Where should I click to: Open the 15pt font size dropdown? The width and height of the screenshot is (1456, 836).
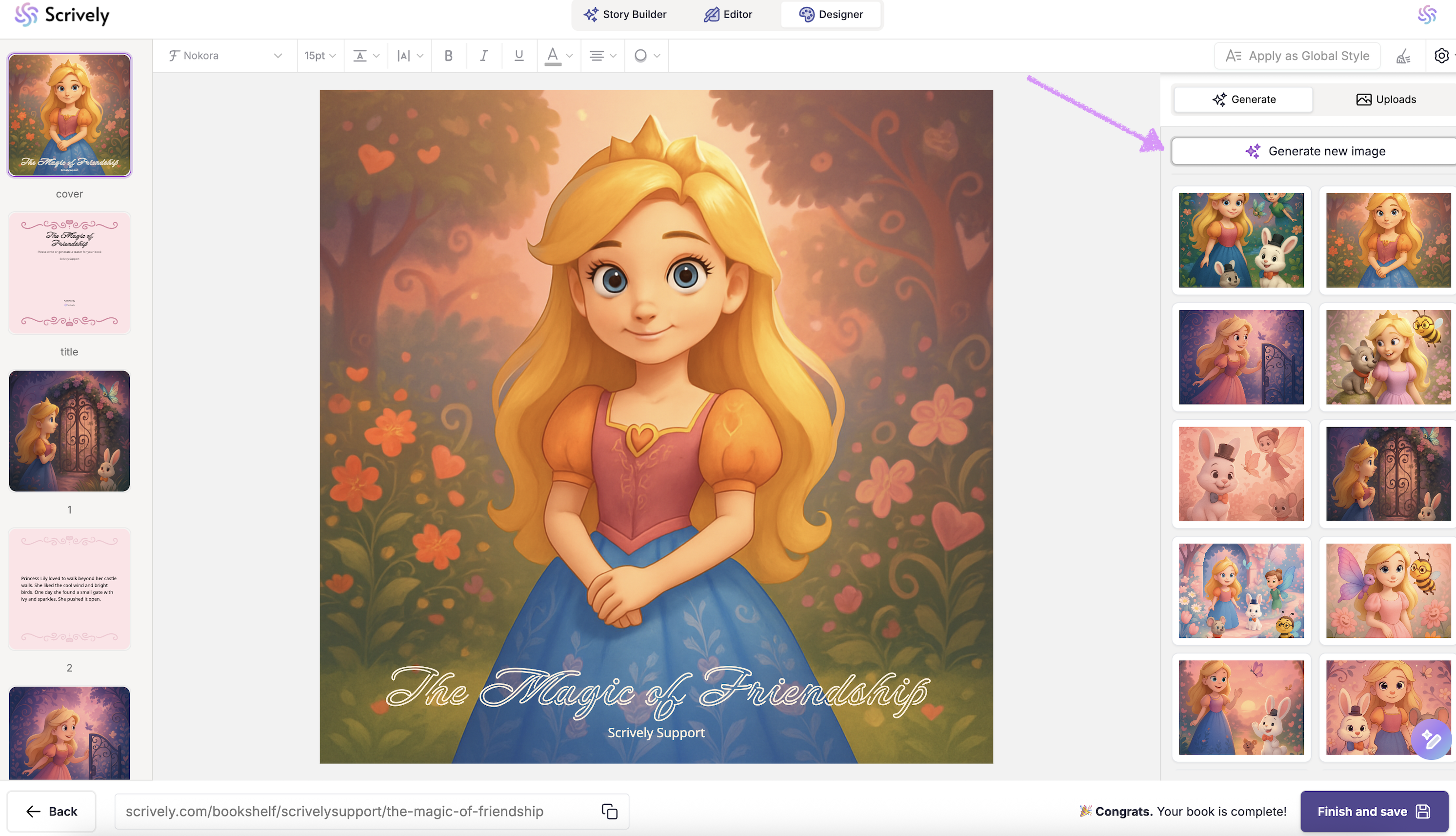320,56
